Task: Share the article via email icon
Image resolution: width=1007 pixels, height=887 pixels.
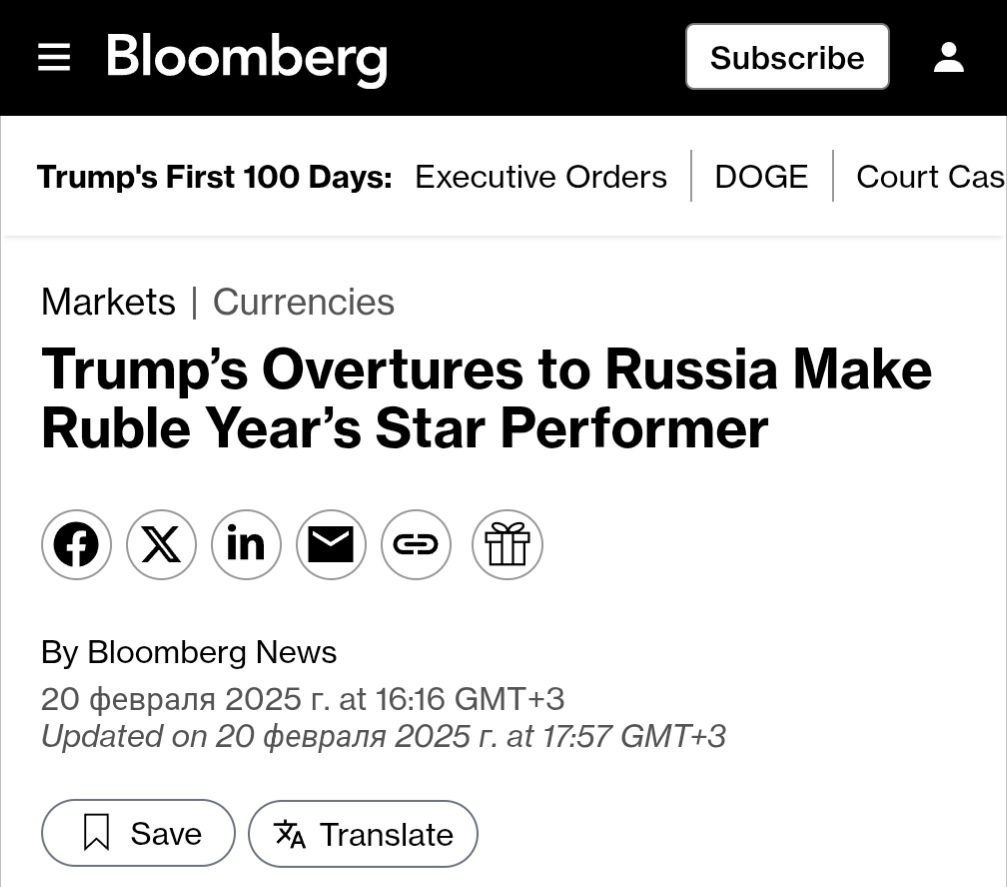Action: pos(331,545)
